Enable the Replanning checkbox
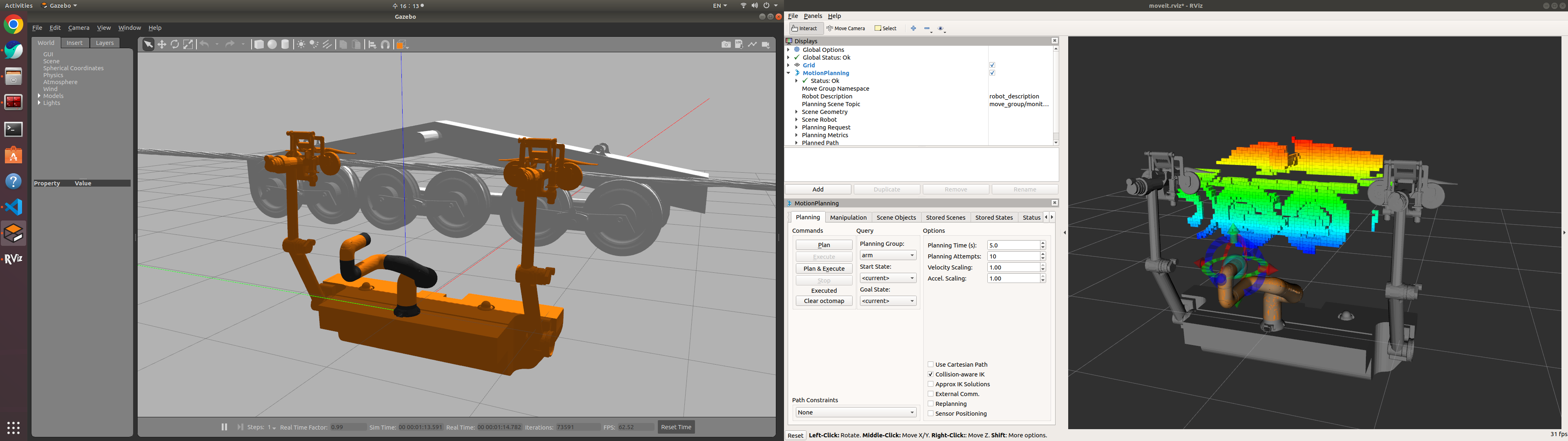Viewport: 1568px width, 441px height. click(931, 403)
